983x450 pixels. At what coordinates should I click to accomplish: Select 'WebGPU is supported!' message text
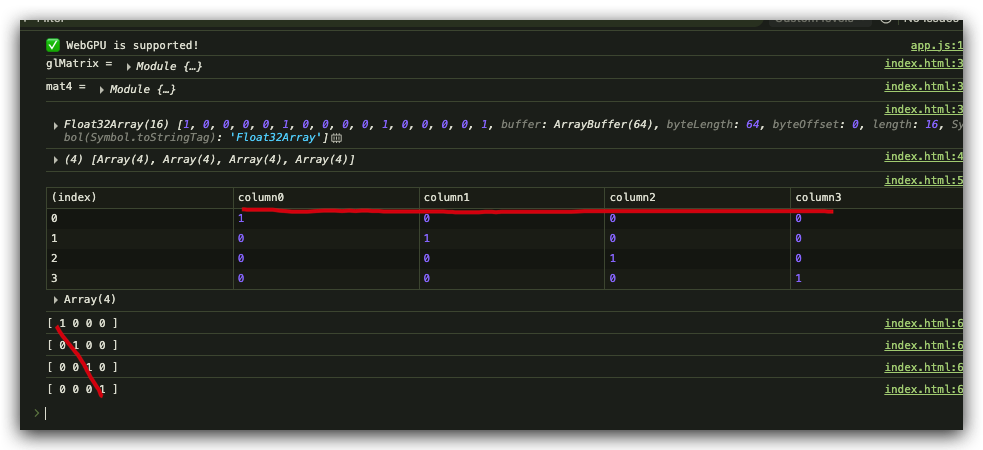coord(132,46)
